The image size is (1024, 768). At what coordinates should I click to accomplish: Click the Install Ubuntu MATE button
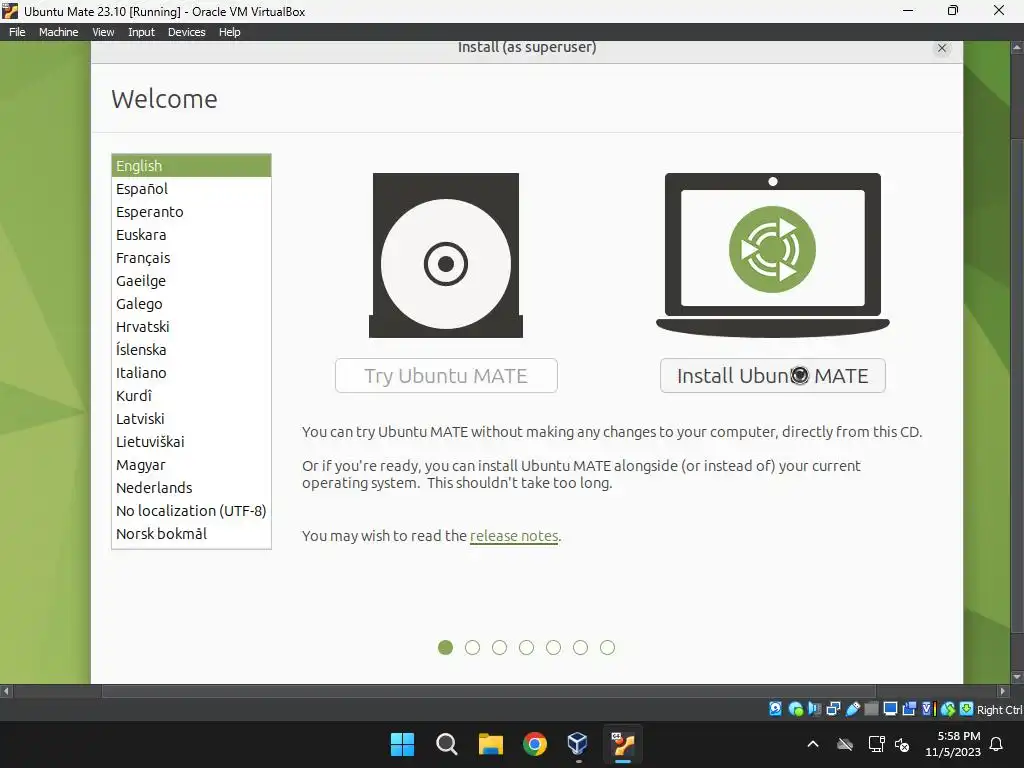pos(773,376)
